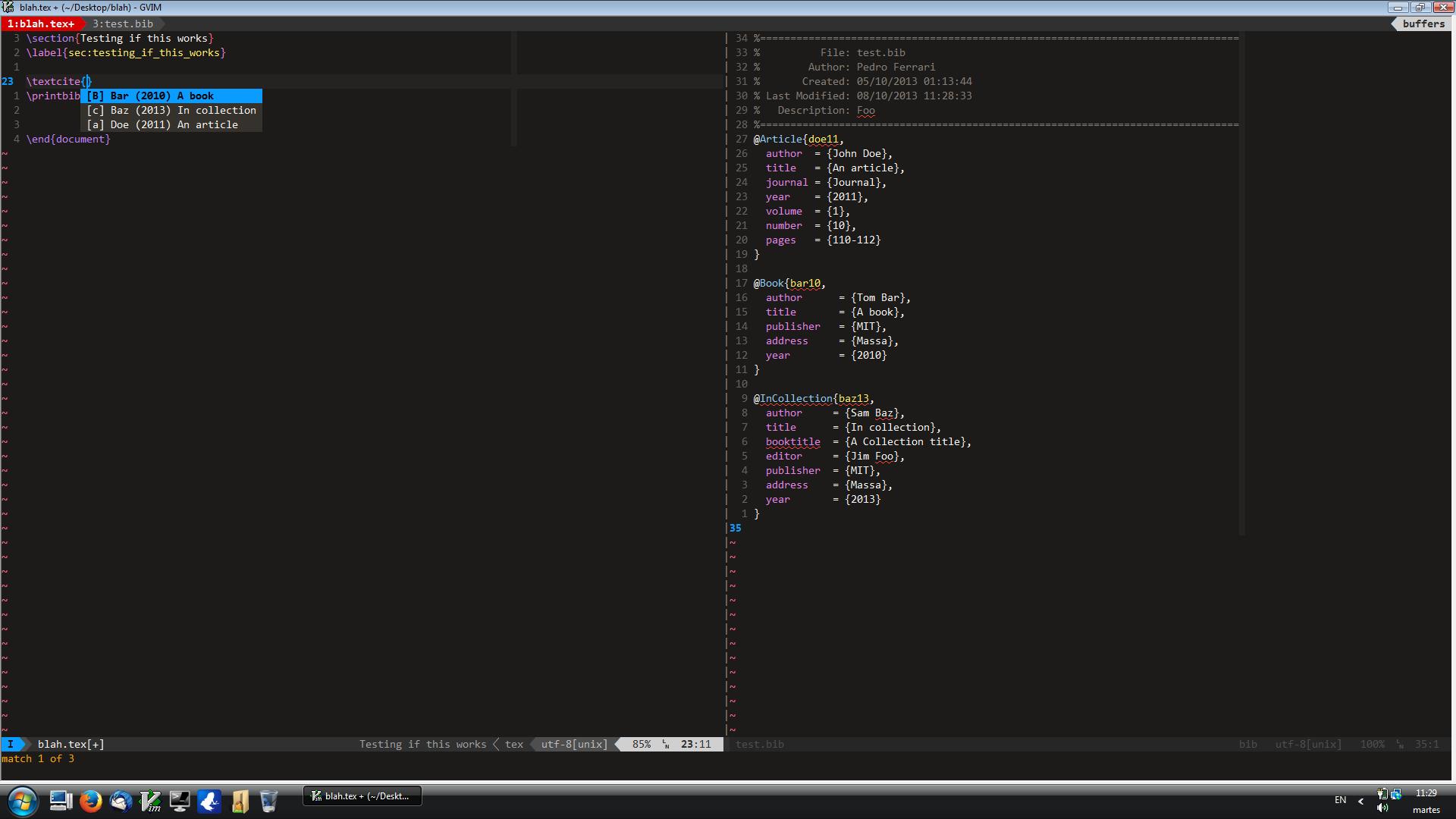Switch to the 1:blah.tex+ buffer tab
Viewport: 1456px width, 819px height.
pos(41,24)
